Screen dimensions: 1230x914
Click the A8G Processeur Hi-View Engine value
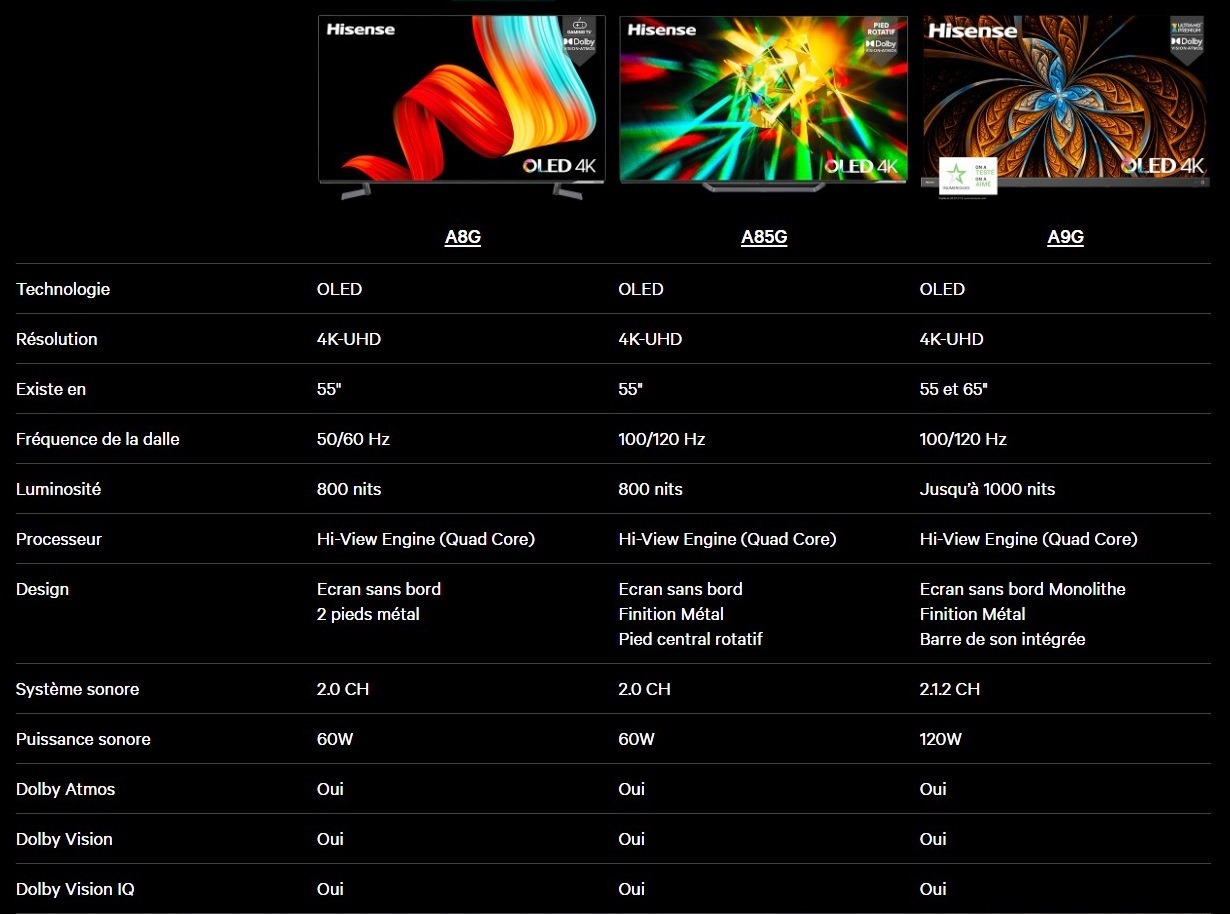pyautogui.click(x=426, y=539)
